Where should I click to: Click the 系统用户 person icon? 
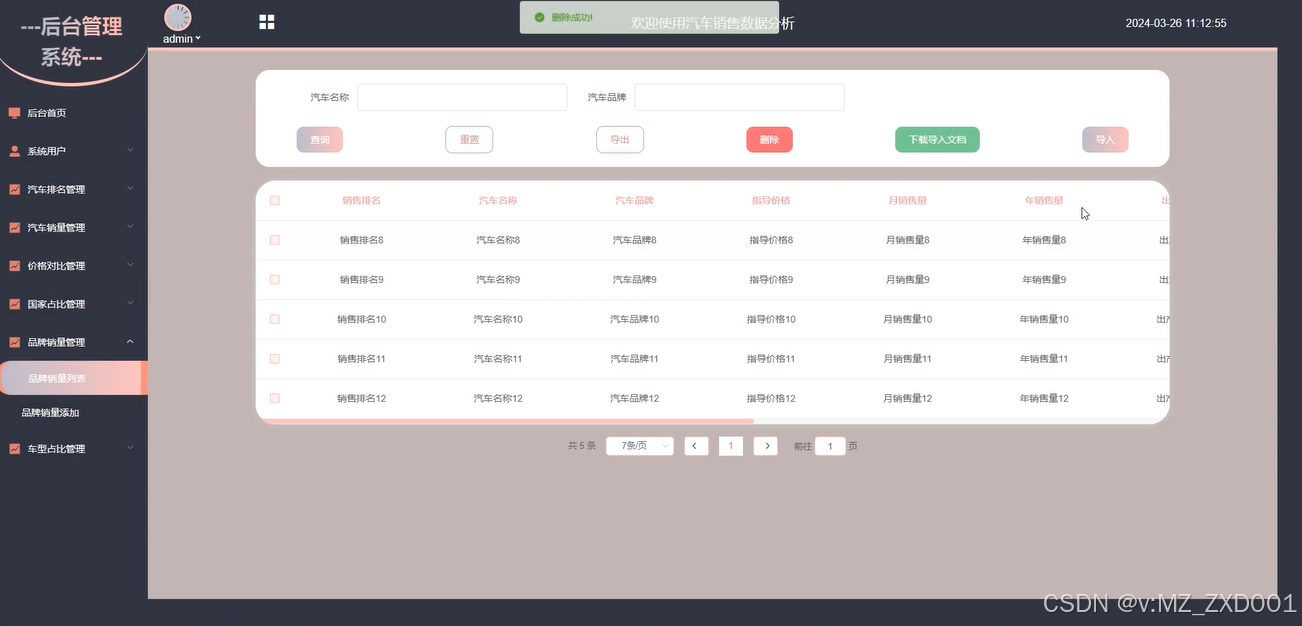[14, 151]
